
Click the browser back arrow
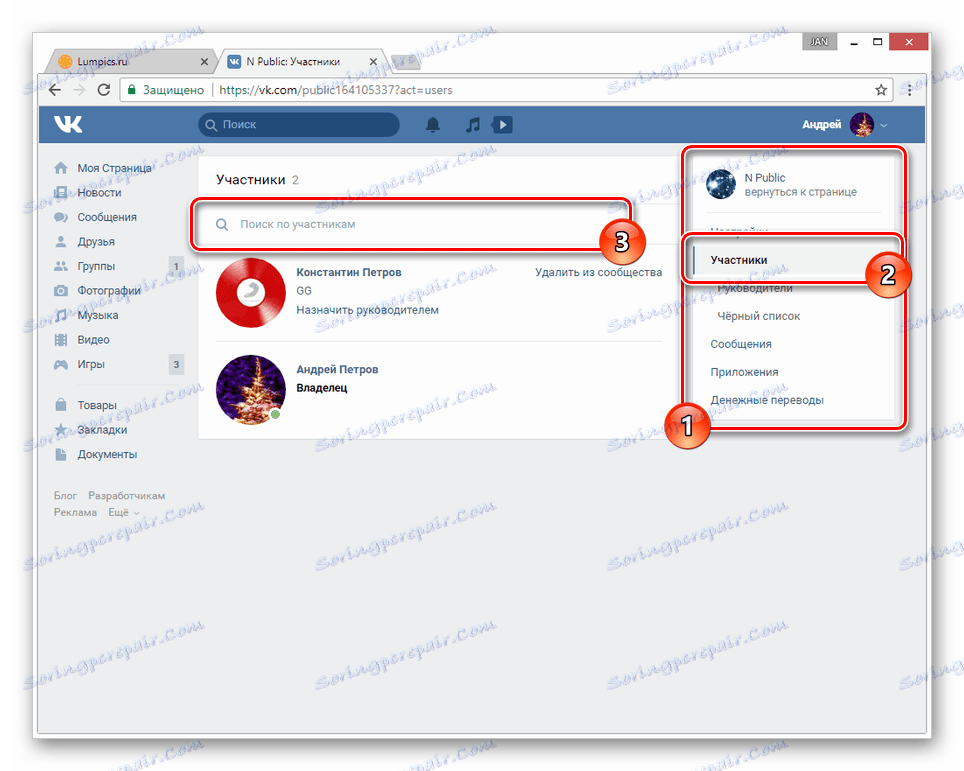(x=55, y=90)
